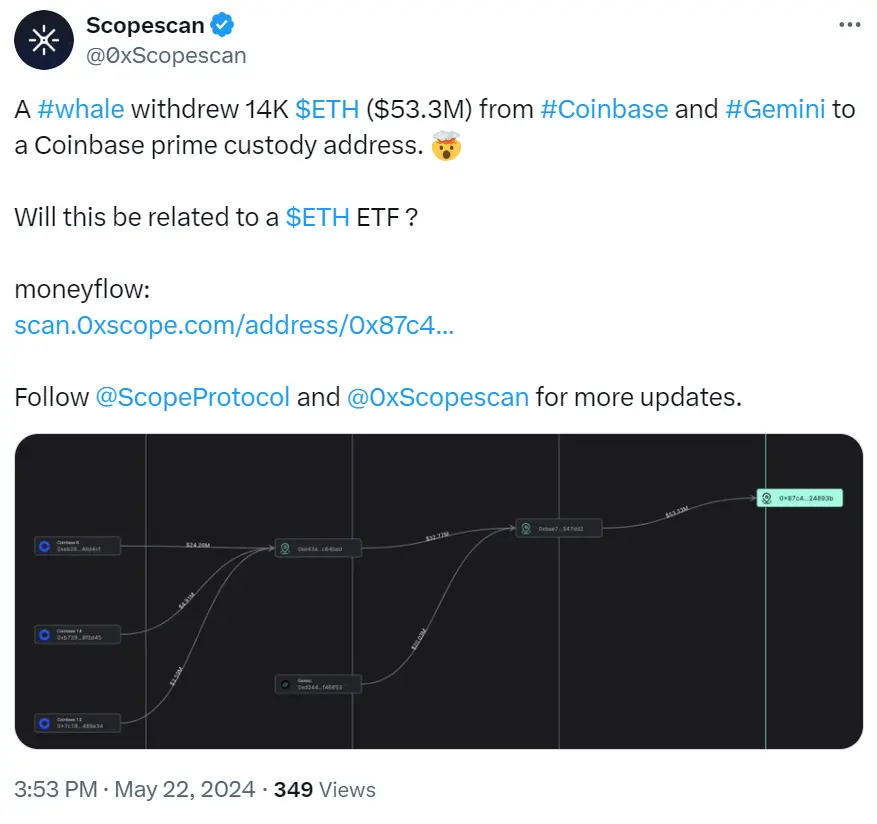This screenshot has height=824, width=877.
Task: Click the wallet icon on node 0xbae7...547dd2
Action: (526, 528)
